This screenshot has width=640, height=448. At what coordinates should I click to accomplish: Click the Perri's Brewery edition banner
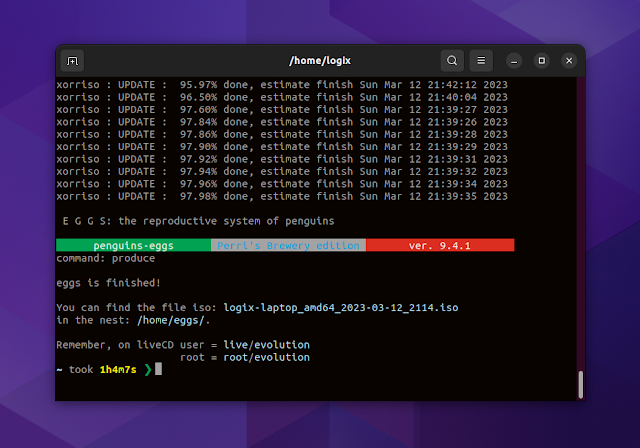[x=288, y=245]
